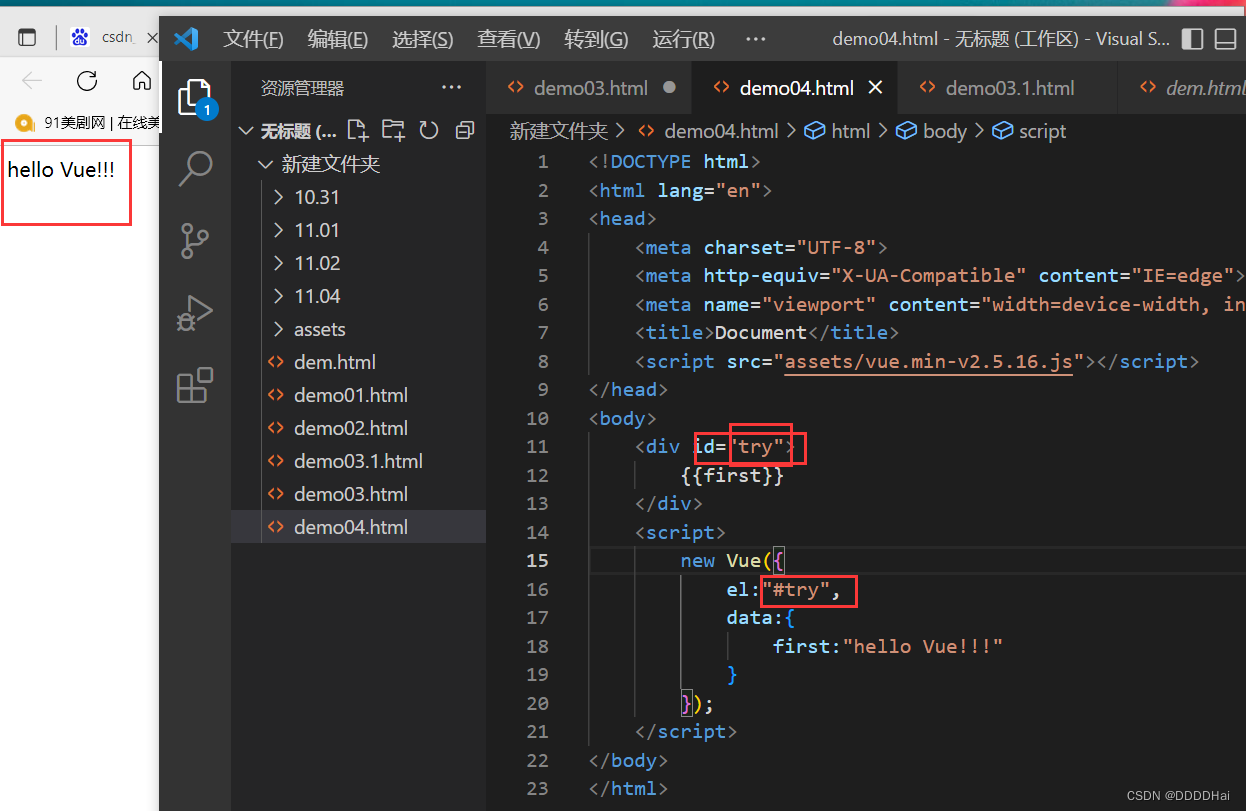Reload the browser page
This screenshot has height=811, width=1246.
pyautogui.click(x=87, y=81)
